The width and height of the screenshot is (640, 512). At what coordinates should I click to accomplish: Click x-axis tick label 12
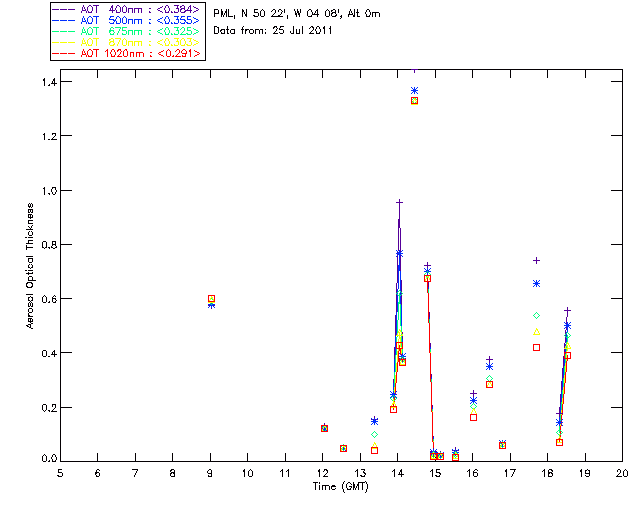coord(322,473)
